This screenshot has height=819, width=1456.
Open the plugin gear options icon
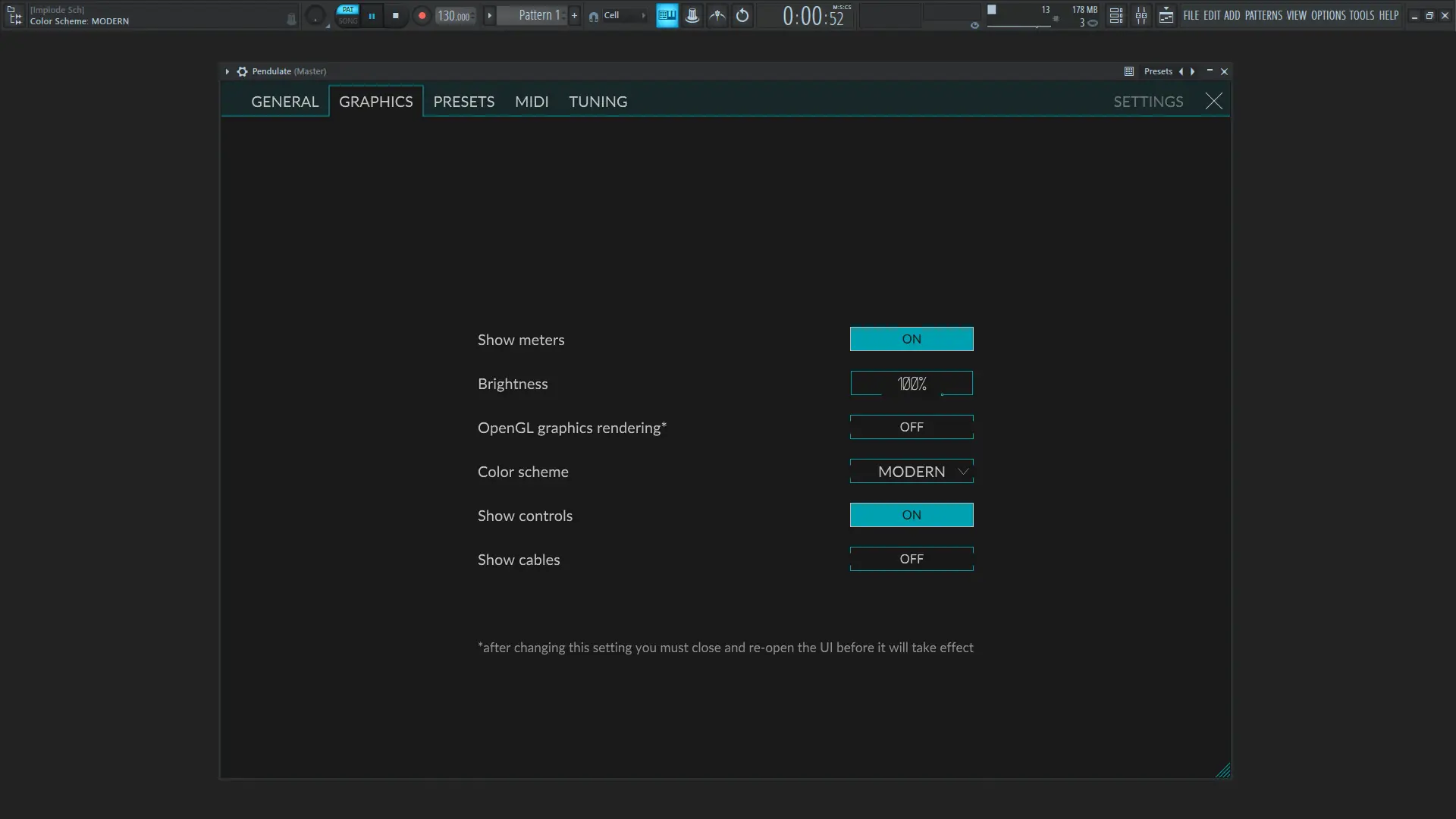pos(242,71)
